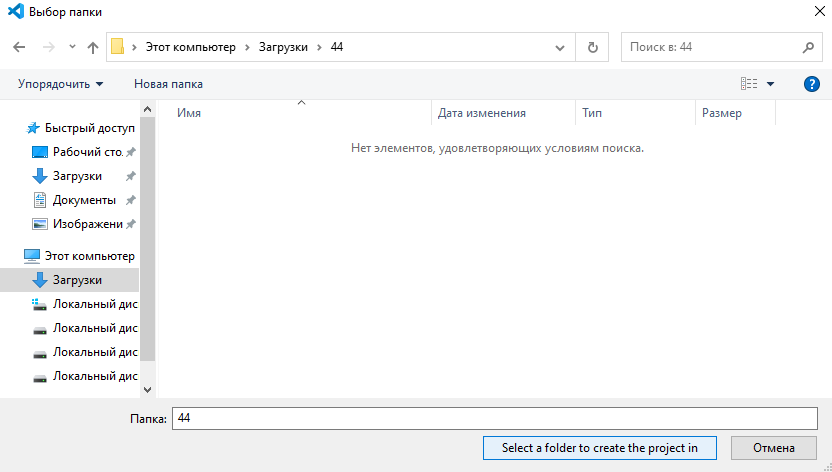Click Новая папка to create folder
832x472 pixels.
click(168, 84)
